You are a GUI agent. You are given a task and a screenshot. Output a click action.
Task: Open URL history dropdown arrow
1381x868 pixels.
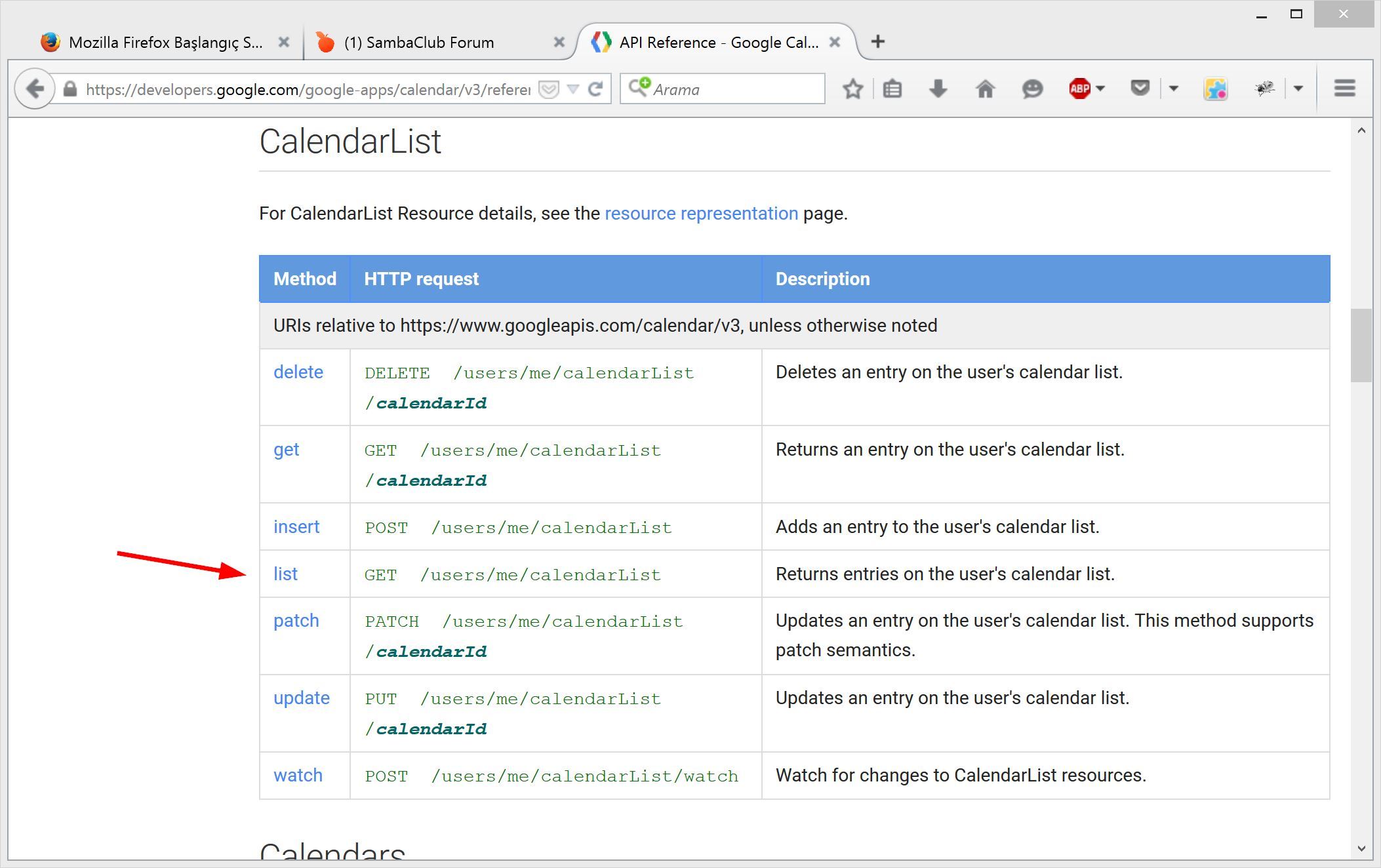pos(573,89)
